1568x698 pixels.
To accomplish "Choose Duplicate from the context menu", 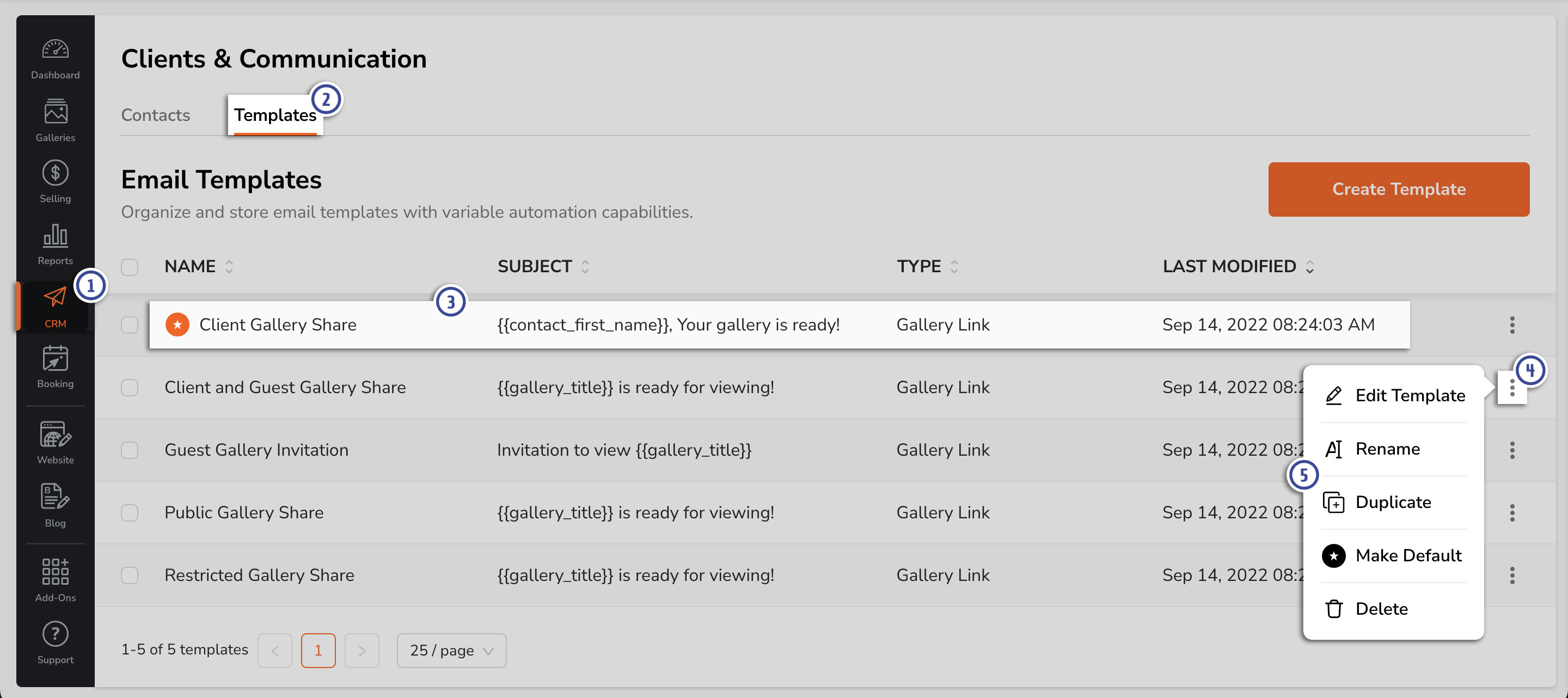I will pyautogui.click(x=1393, y=502).
